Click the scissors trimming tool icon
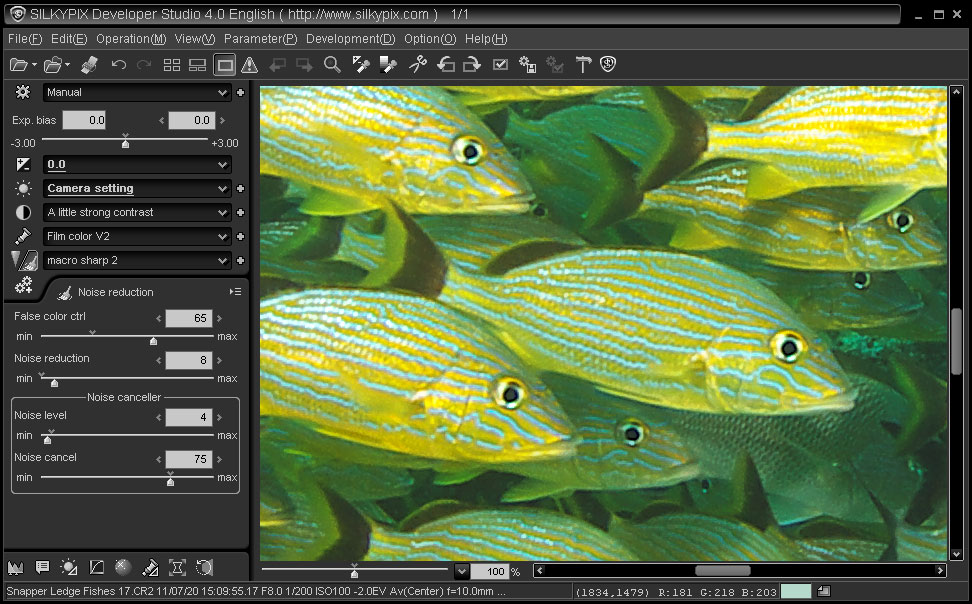972x604 pixels. click(x=418, y=65)
